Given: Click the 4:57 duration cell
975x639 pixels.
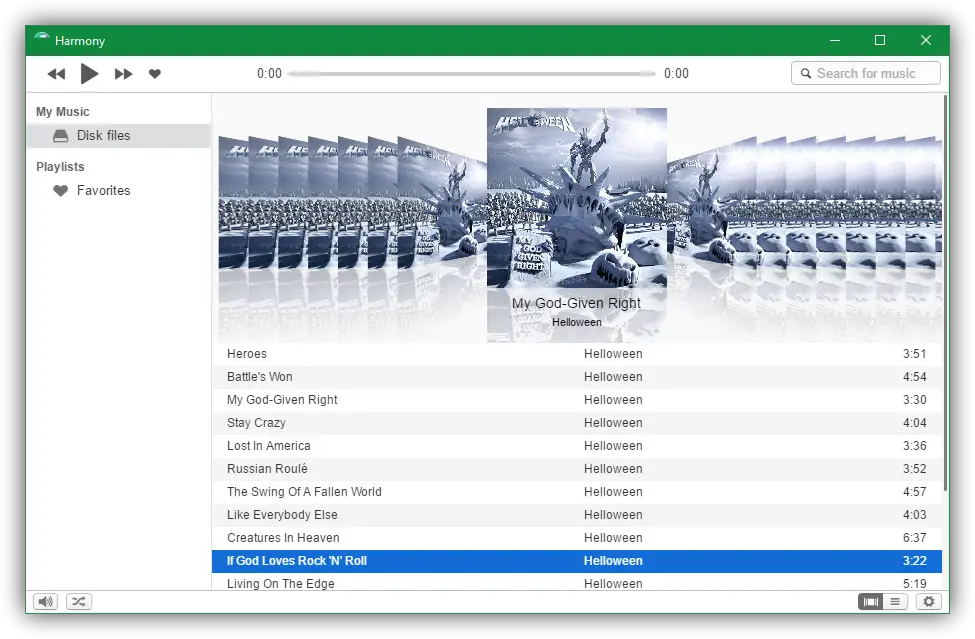Looking at the screenshot, I should (915, 492).
